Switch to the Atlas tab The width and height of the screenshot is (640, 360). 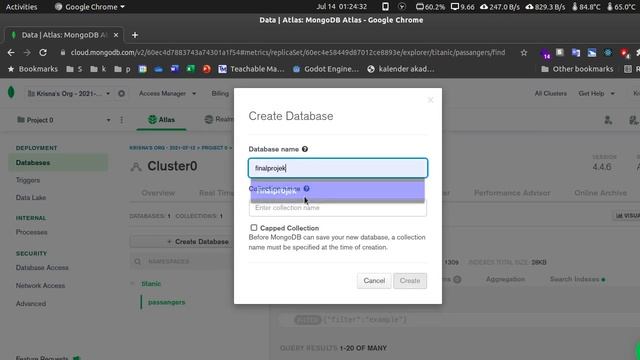click(x=162, y=120)
